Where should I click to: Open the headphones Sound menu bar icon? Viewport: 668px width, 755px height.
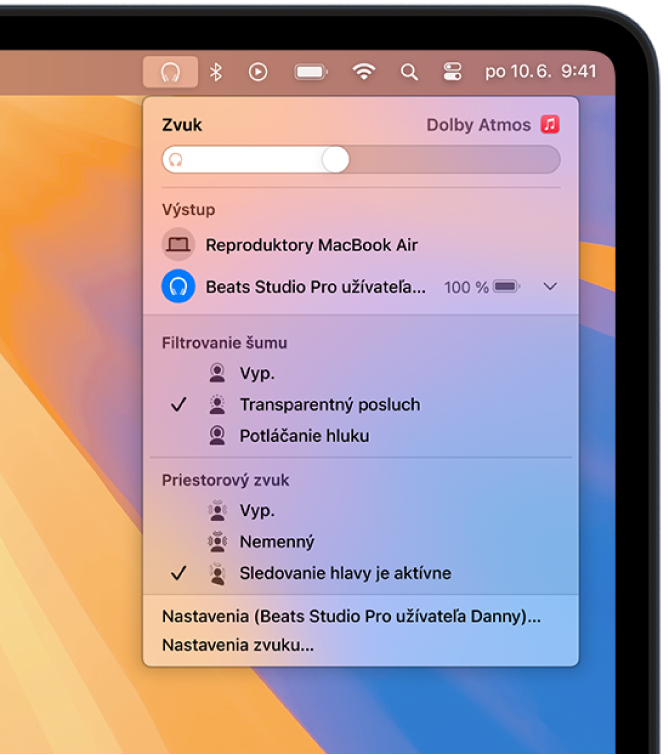pyautogui.click(x=170, y=72)
